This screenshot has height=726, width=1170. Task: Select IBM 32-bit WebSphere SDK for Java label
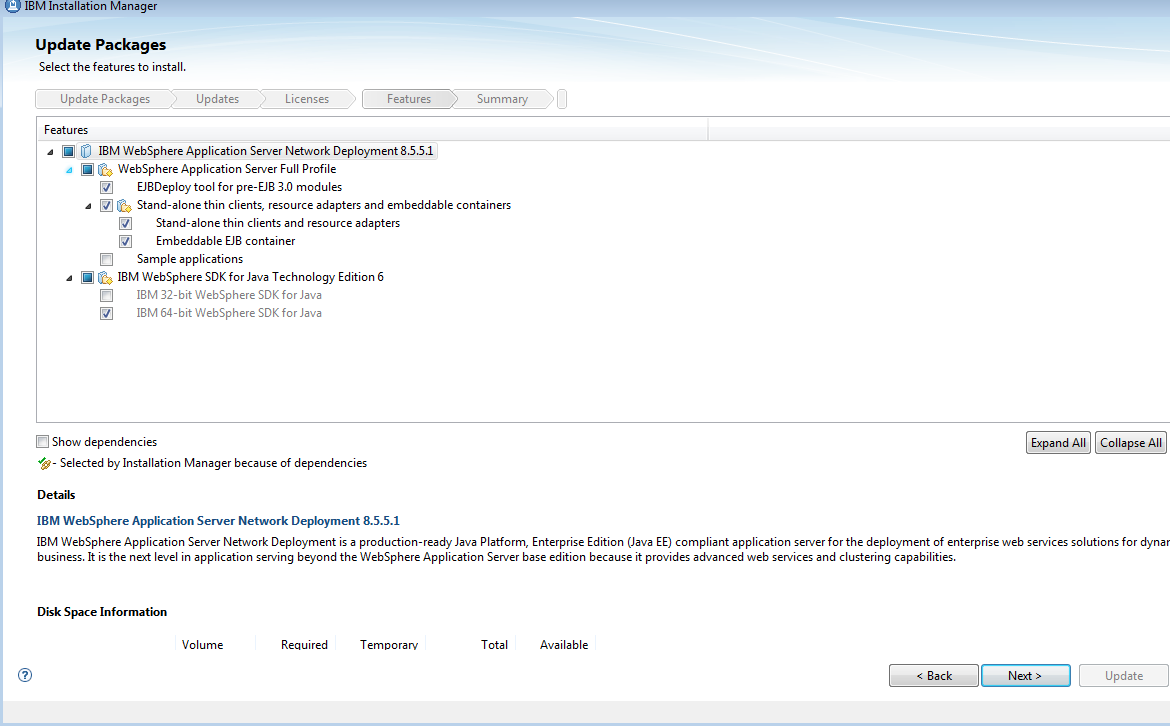(x=228, y=295)
